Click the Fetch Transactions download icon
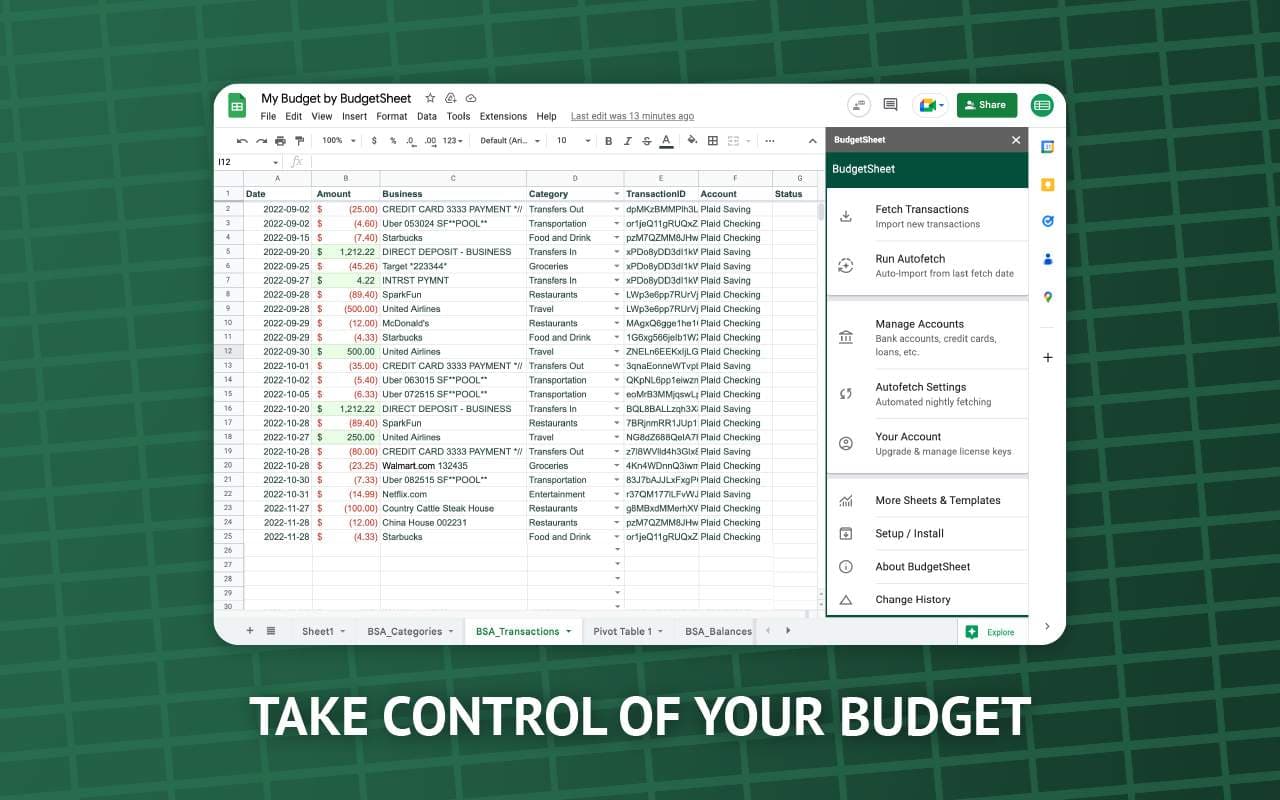Screen dimensions: 1280x800 click(x=847, y=216)
